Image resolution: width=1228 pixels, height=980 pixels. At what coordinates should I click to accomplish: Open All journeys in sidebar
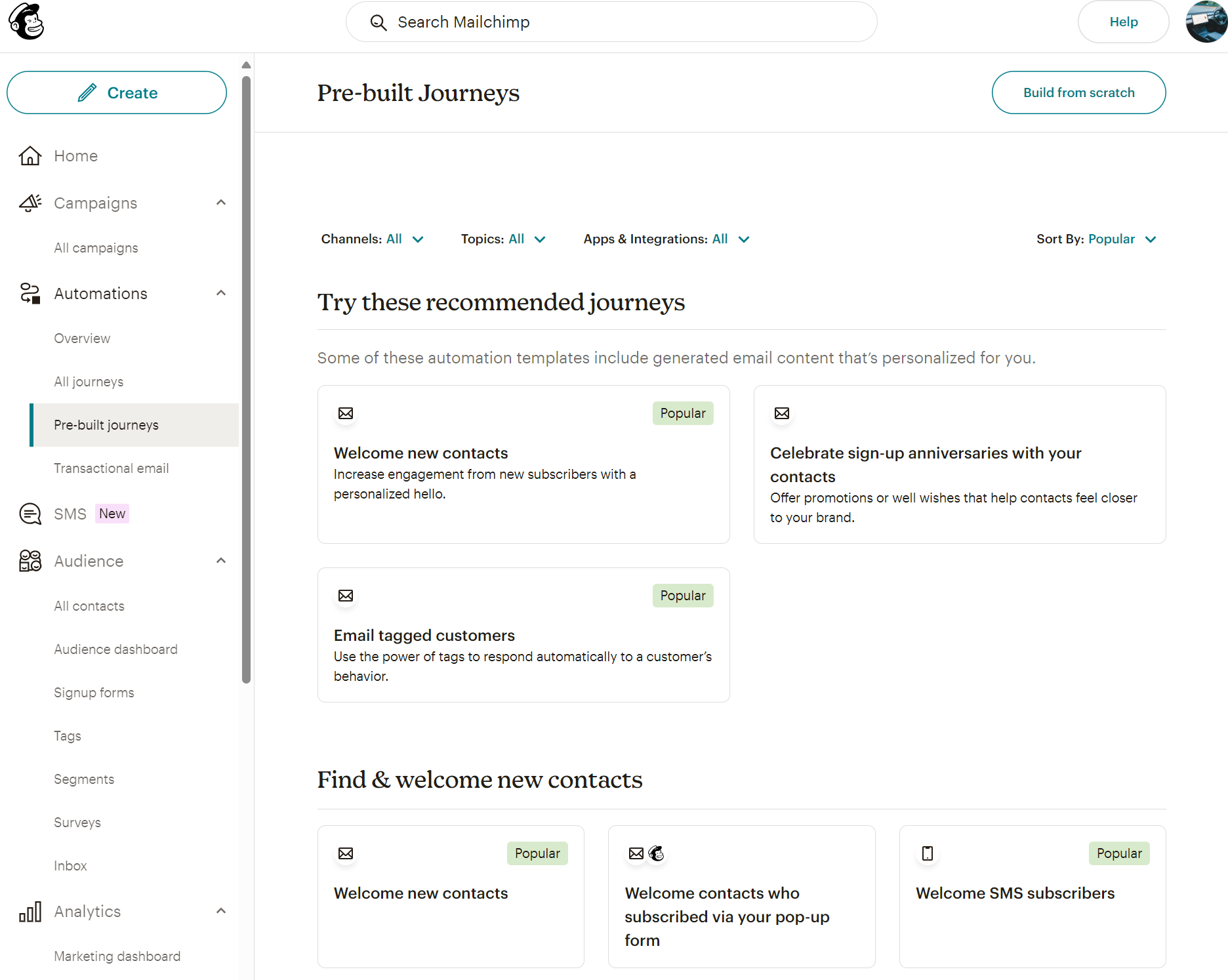(89, 382)
